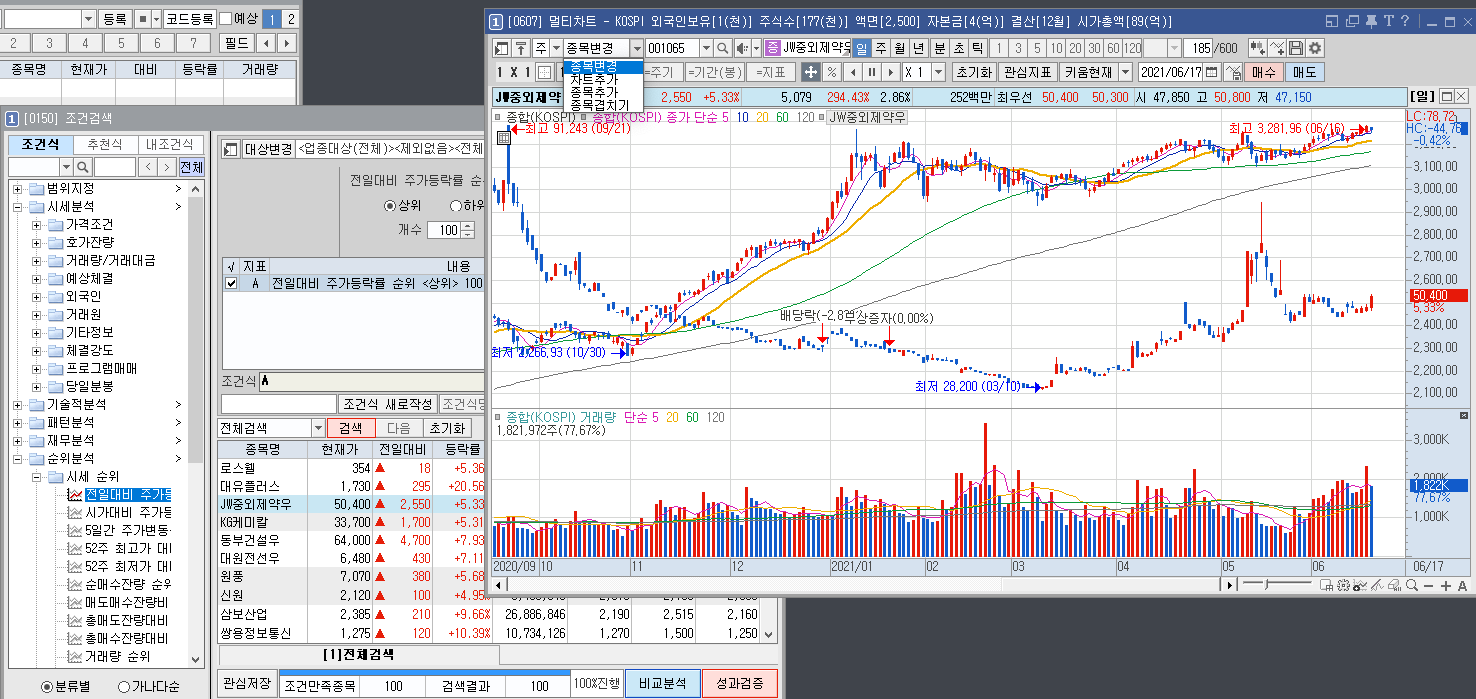Select the 하위 radio button
This screenshot has width=1476, height=699.
456,205
